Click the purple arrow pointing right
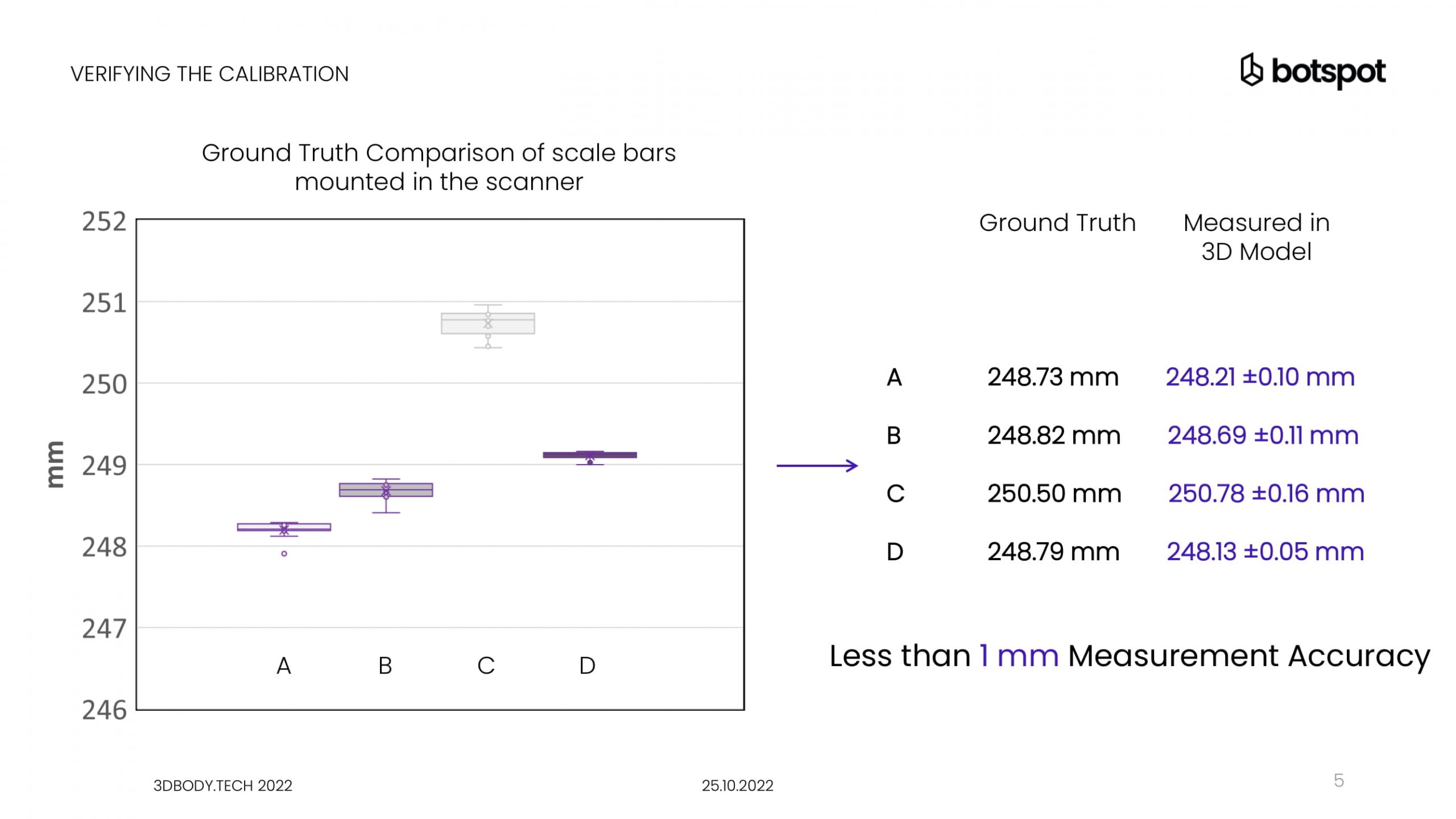Viewport: 1456px width, 819px height. coord(817,466)
